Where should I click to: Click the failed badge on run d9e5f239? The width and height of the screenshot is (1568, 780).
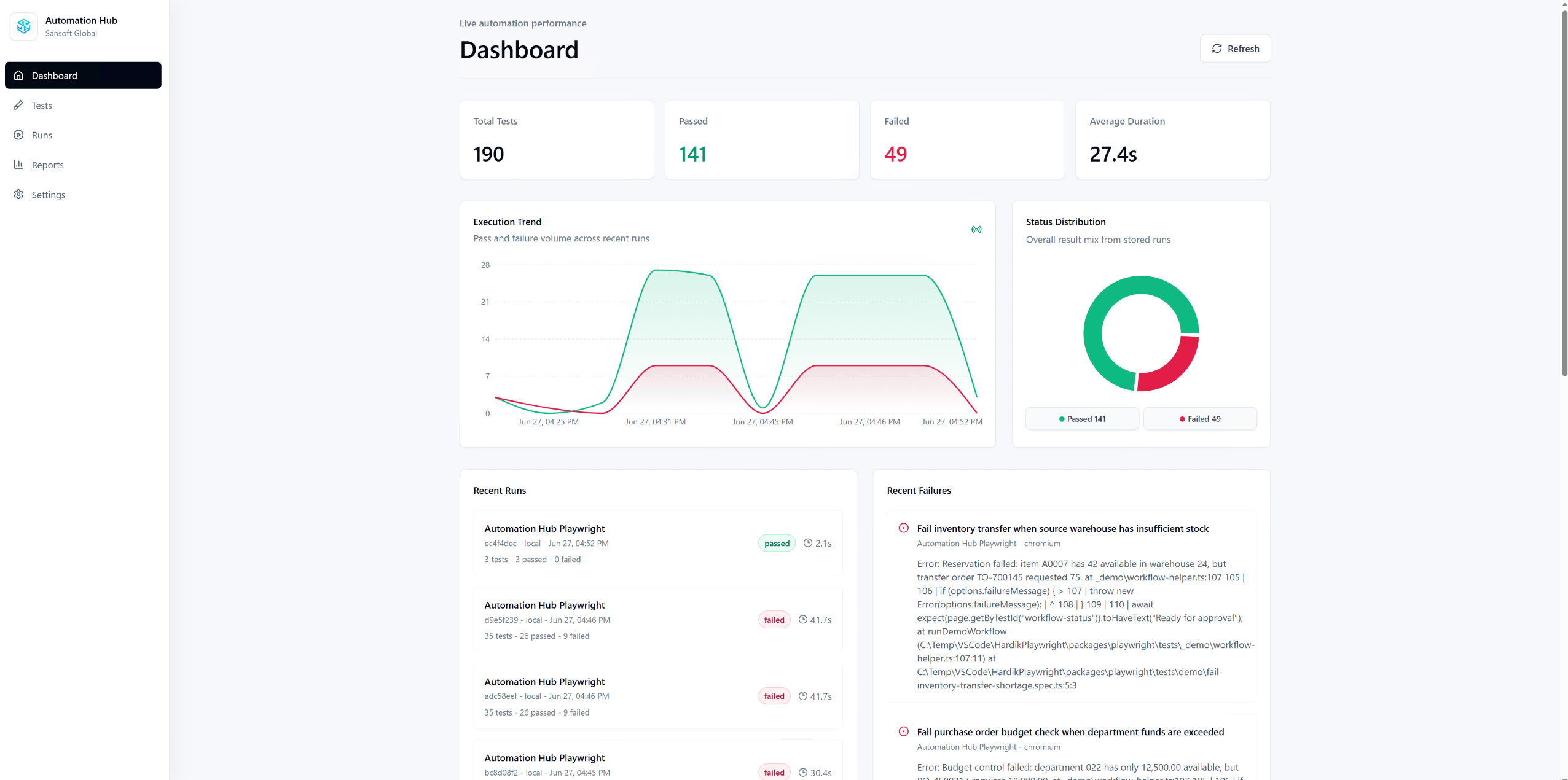[x=774, y=620]
